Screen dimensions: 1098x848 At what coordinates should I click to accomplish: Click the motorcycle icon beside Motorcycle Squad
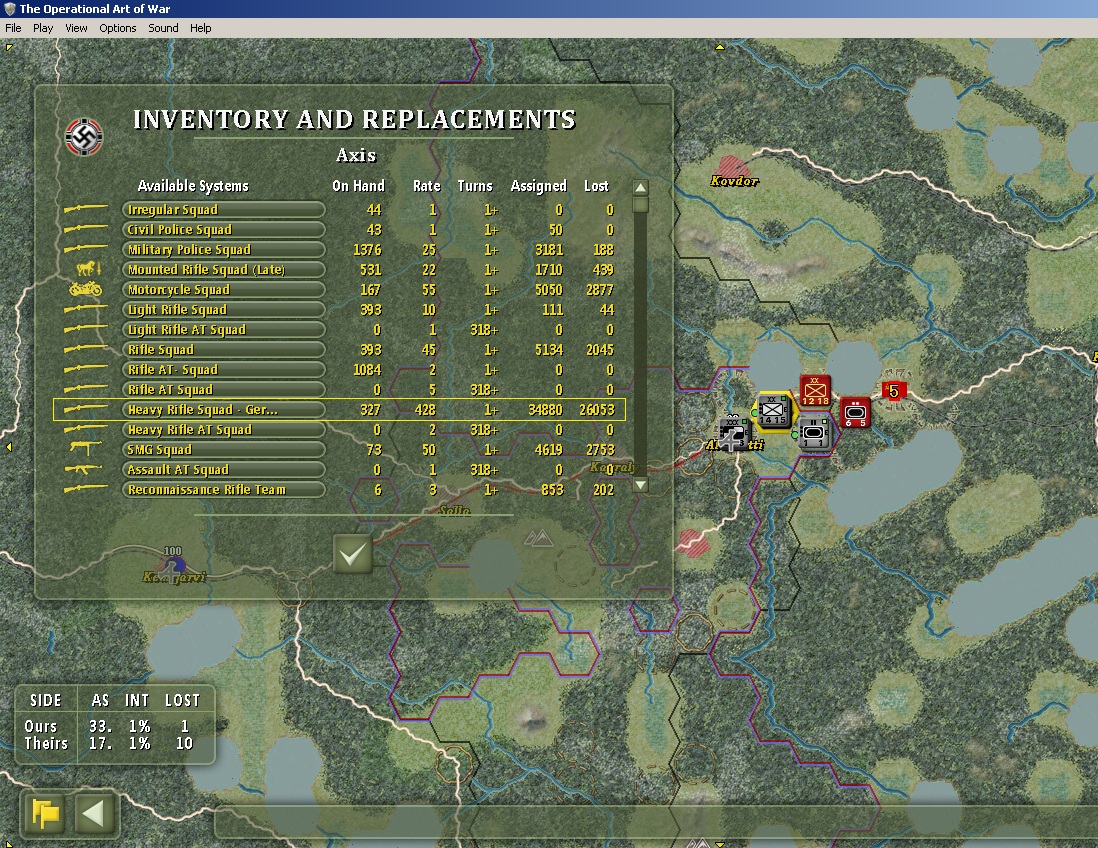pyautogui.click(x=85, y=289)
